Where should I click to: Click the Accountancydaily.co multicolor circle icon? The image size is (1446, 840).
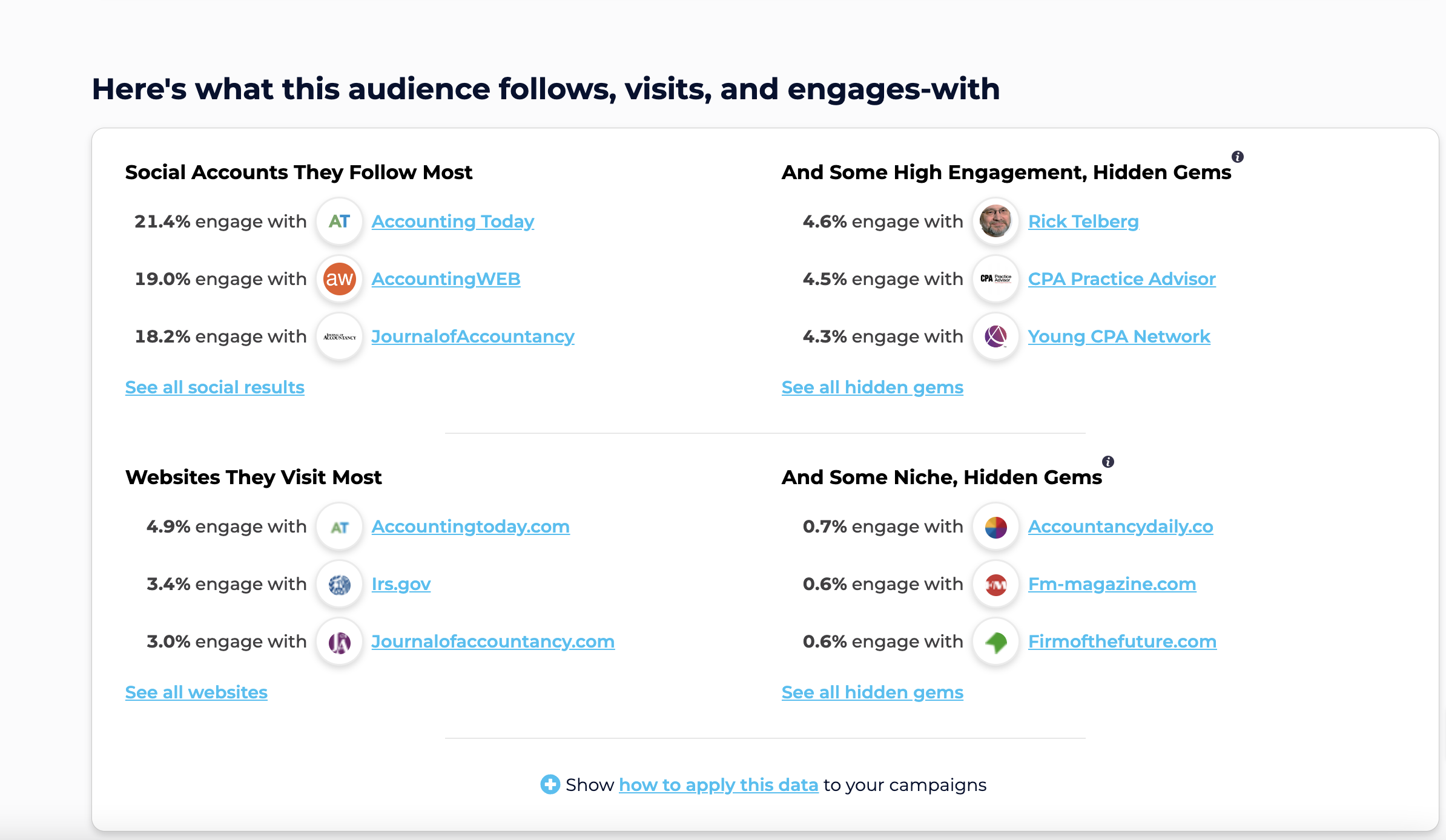995,527
